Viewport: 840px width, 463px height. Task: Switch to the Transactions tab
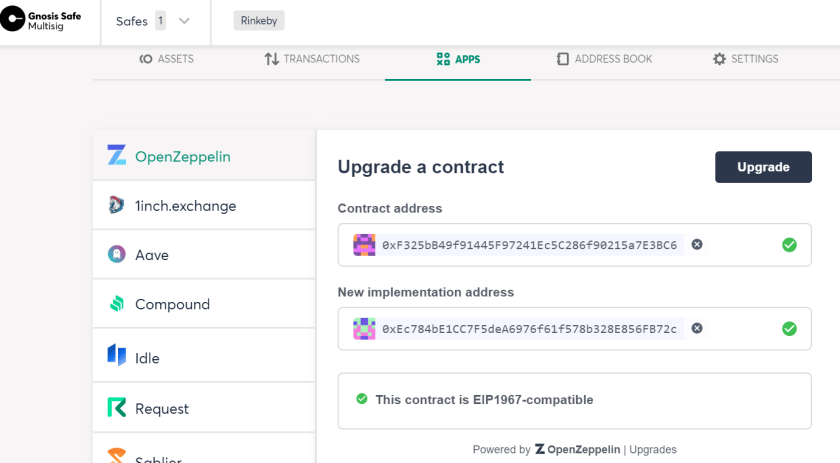coord(312,59)
